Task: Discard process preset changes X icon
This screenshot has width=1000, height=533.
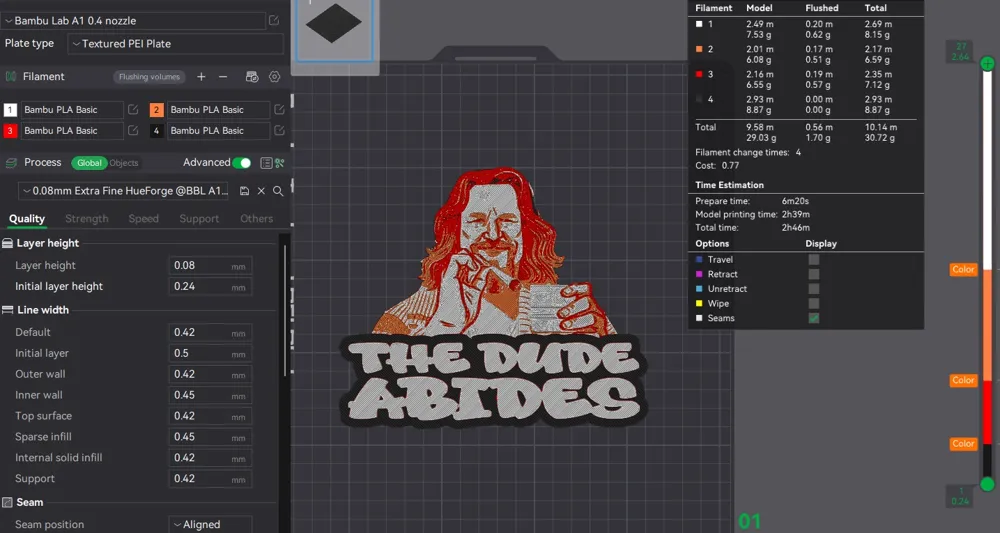Action: tap(261, 191)
